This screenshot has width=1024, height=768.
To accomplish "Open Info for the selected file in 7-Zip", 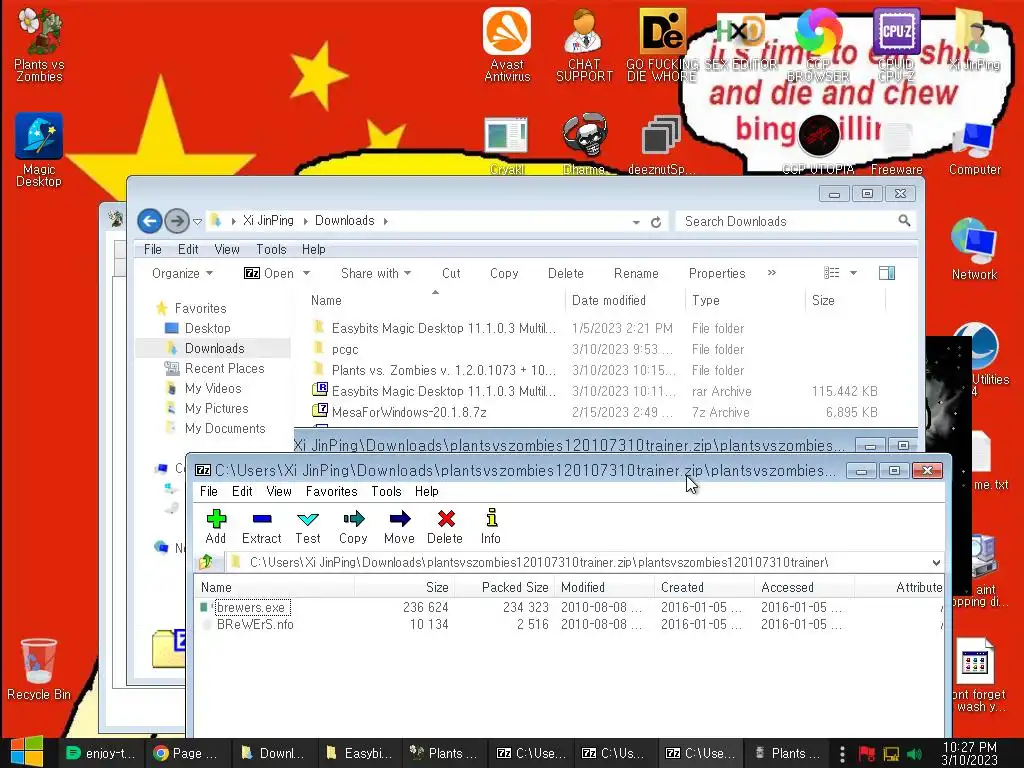I will pyautogui.click(x=491, y=526).
